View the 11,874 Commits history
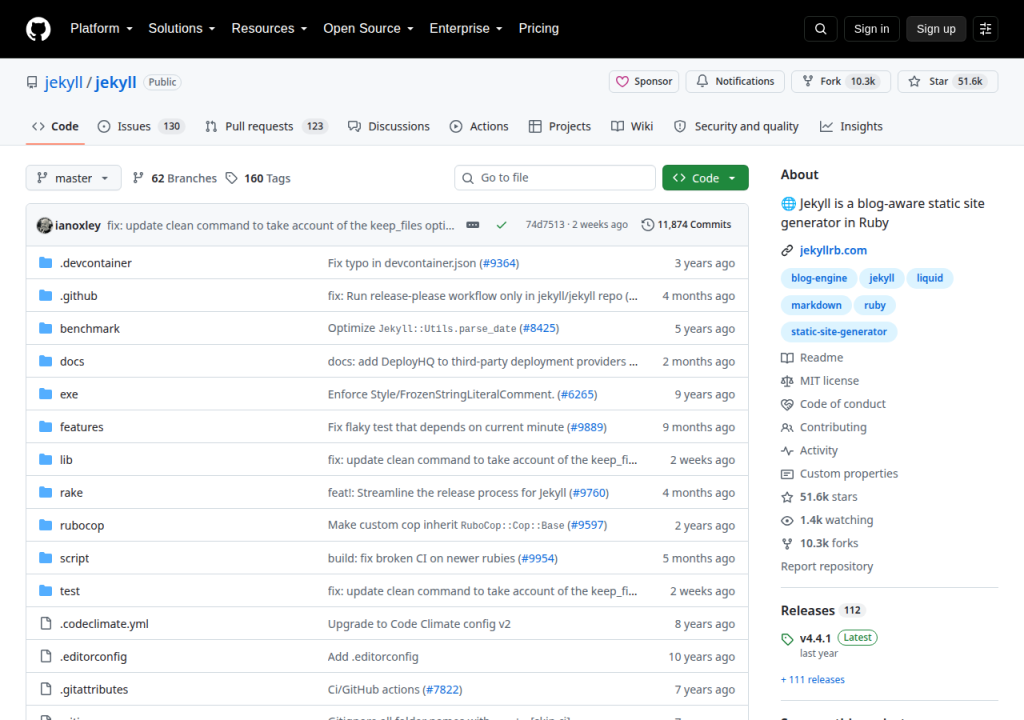Image resolution: width=1024 pixels, height=720 pixels. pos(686,225)
